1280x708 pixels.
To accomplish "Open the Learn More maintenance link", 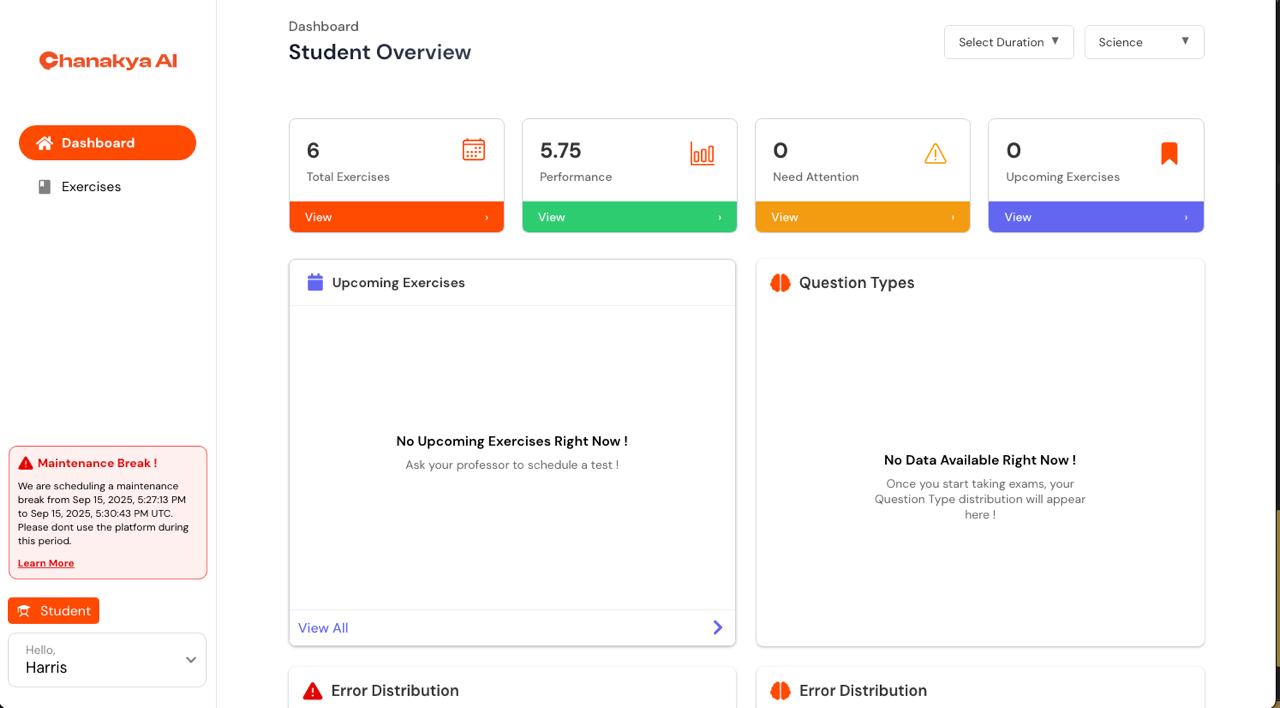I will (46, 563).
